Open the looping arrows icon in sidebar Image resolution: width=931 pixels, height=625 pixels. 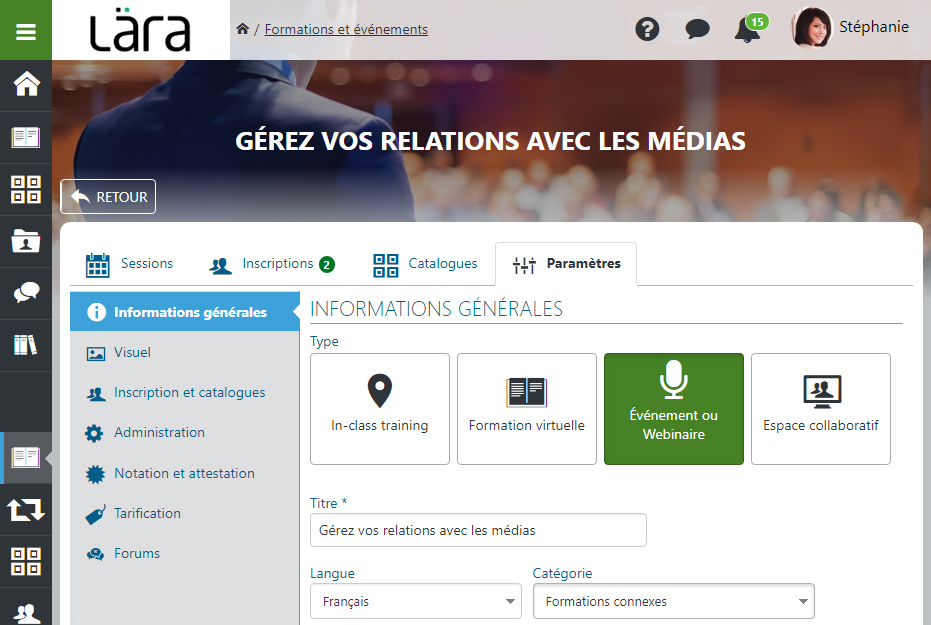26,510
